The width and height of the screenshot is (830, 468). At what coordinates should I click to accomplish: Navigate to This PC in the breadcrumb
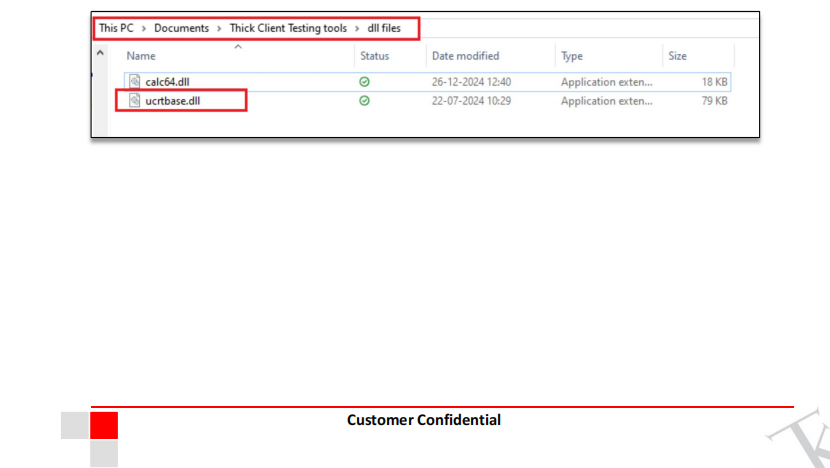pyautogui.click(x=116, y=28)
